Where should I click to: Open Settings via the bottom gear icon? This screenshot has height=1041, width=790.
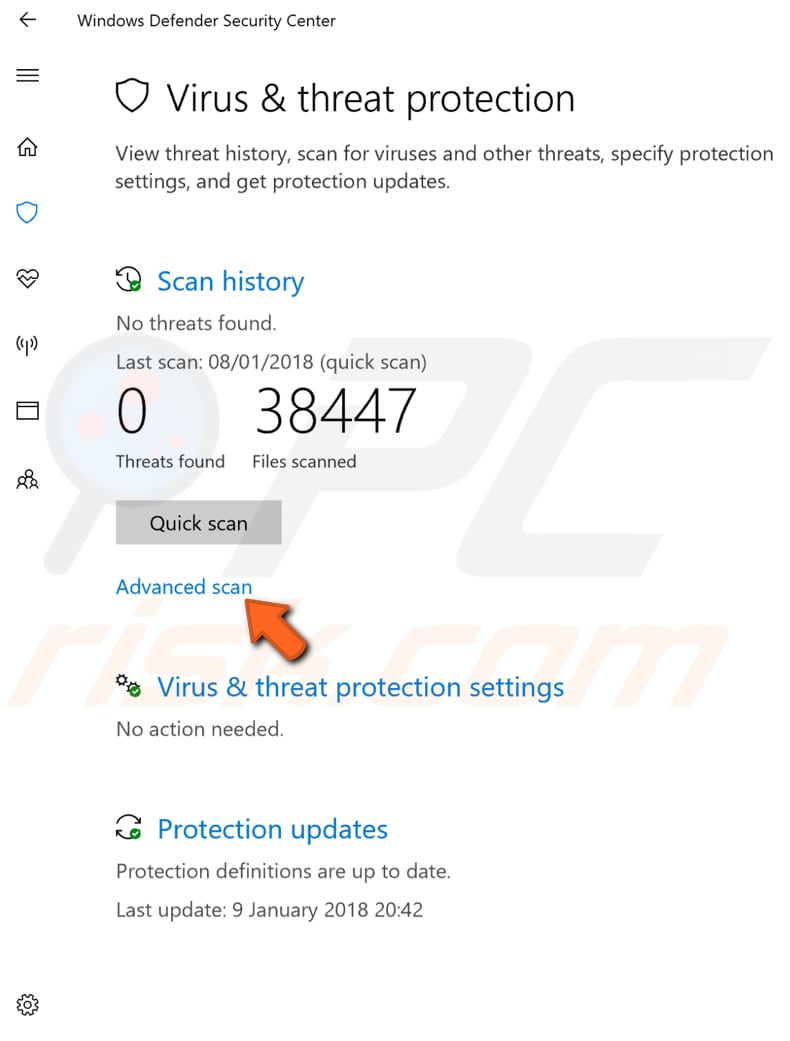(27, 1005)
